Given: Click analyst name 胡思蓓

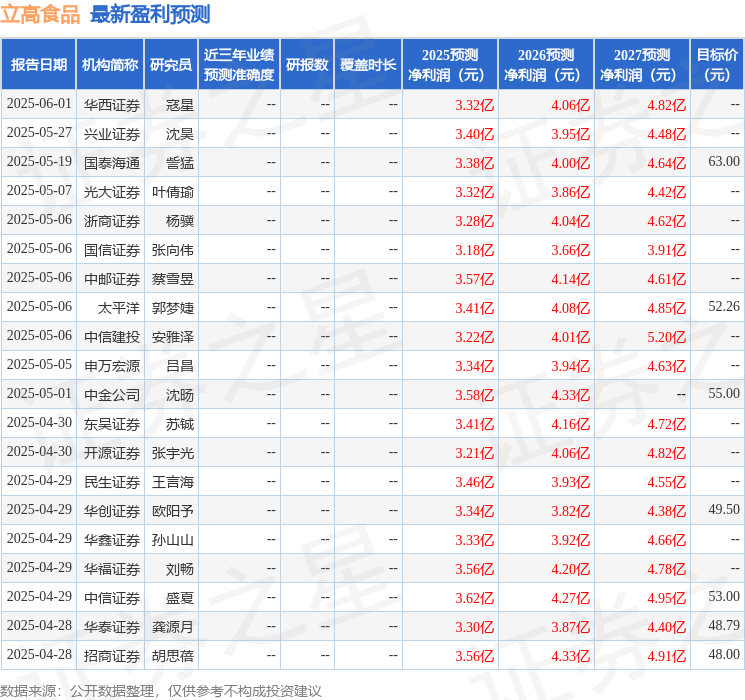Looking at the screenshot, I should 173,656.
